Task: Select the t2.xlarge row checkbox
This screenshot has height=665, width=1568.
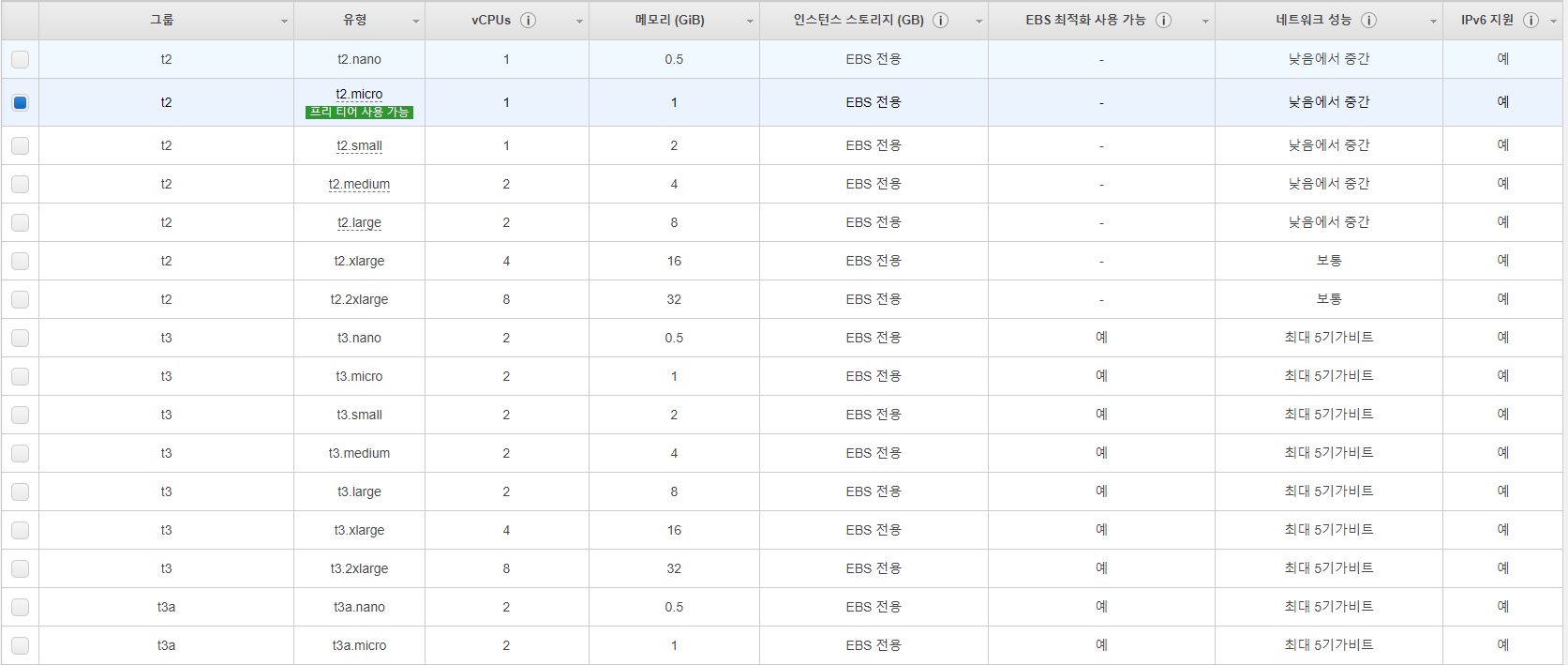Action: pyautogui.click(x=20, y=261)
